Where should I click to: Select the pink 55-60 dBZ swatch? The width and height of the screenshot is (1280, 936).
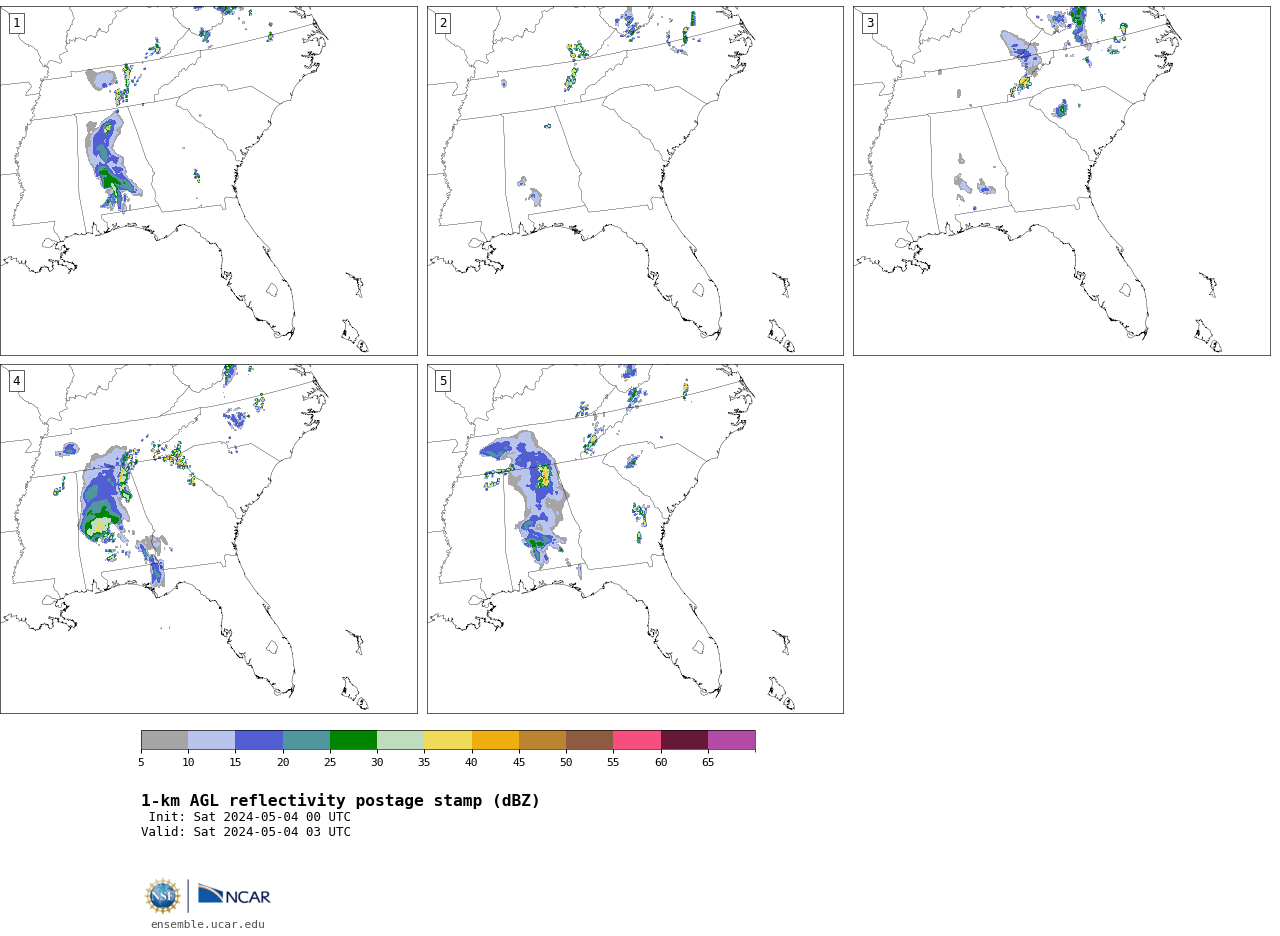[637, 740]
